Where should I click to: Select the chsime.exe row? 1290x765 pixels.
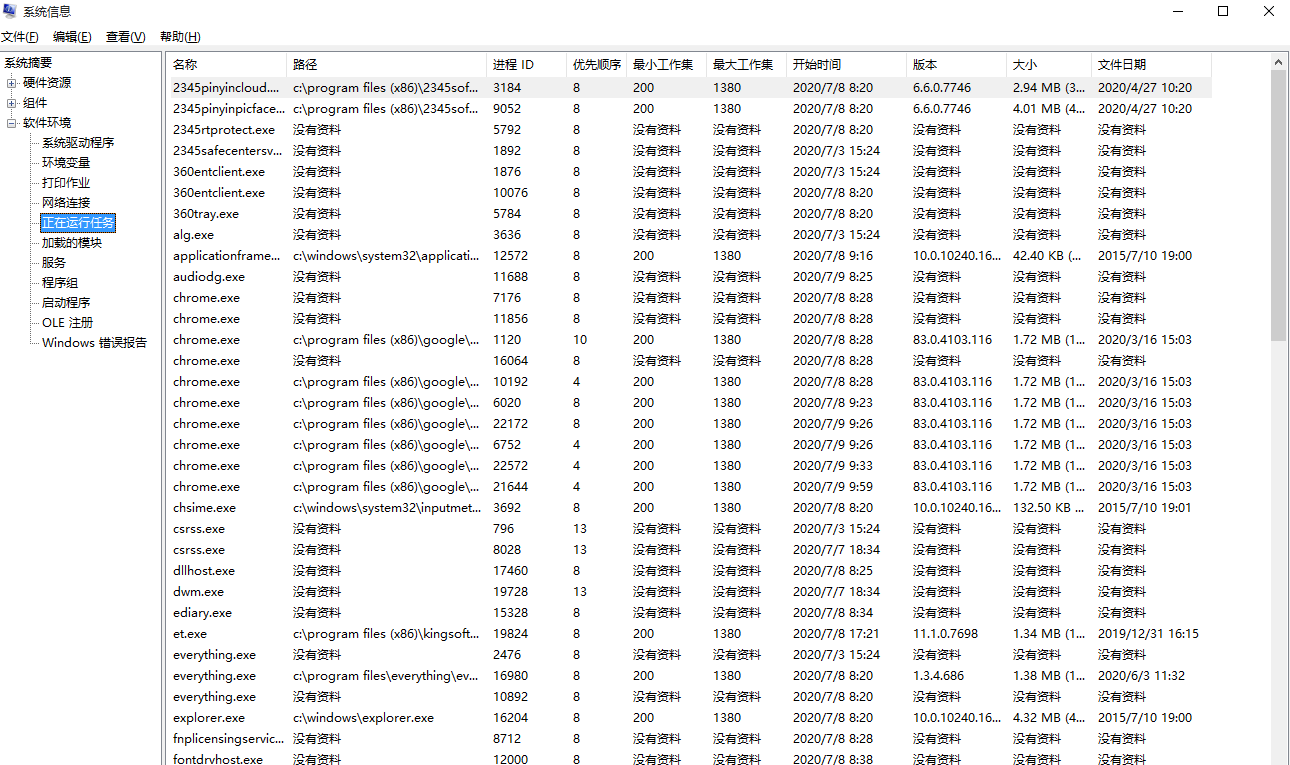coord(689,507)
